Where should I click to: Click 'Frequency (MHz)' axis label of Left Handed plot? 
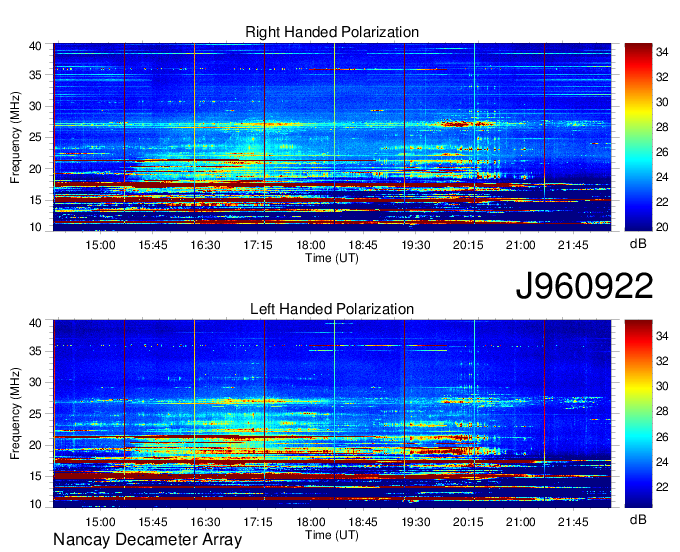(15, 414)
